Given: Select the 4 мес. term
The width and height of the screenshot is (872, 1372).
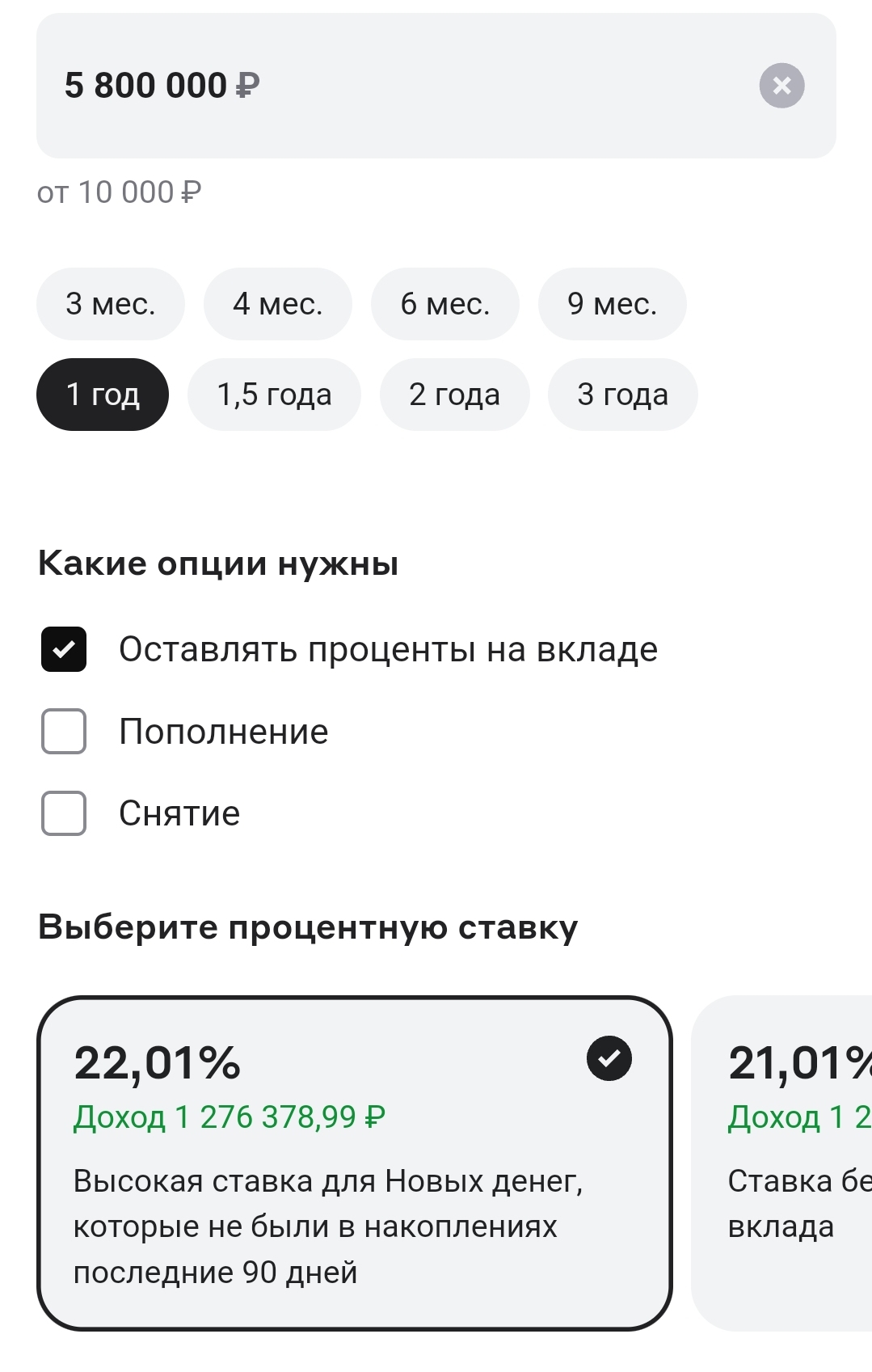Looking at the screenshot, I should pos(278,304).
